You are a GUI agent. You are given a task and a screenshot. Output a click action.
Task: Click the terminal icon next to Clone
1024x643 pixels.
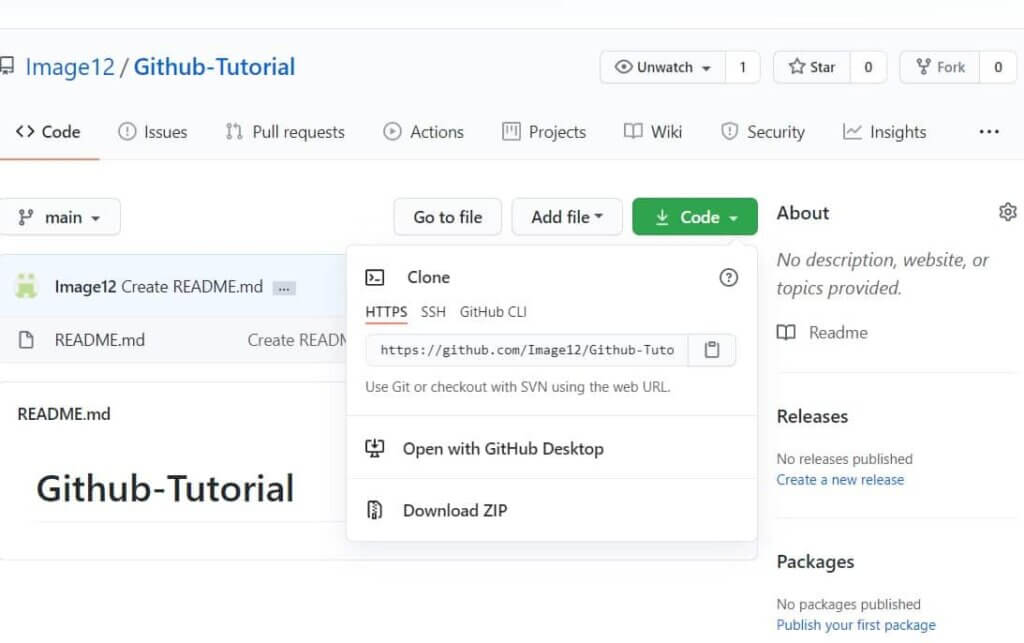[375, 277]
